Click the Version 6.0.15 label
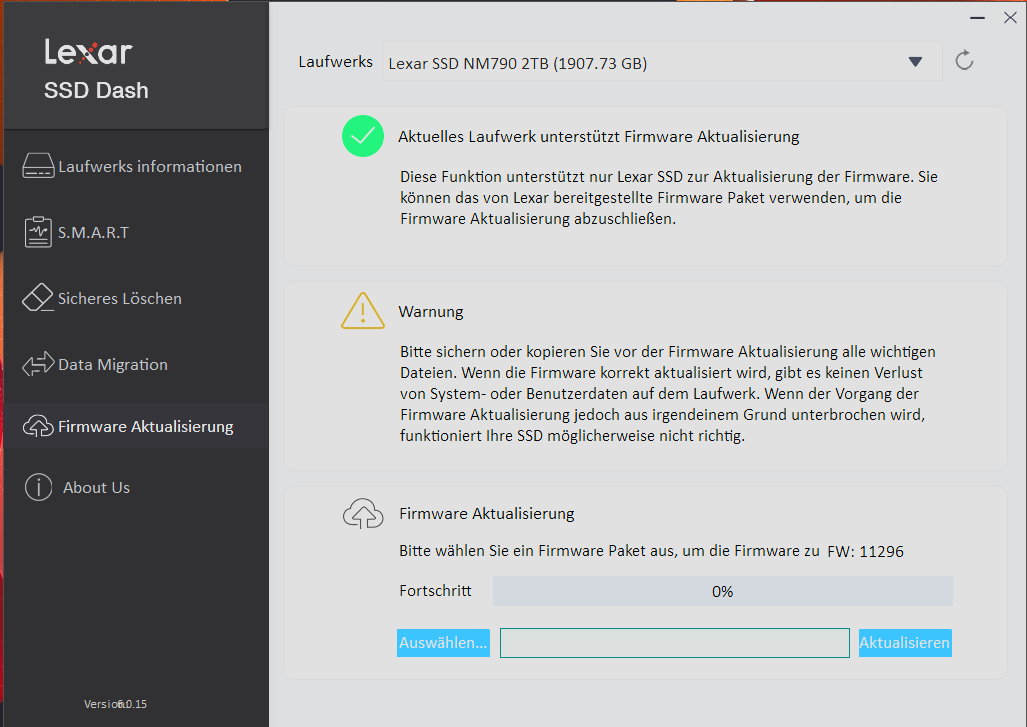The height and width of the screenshot is (727, 1027). coord(115,704)
